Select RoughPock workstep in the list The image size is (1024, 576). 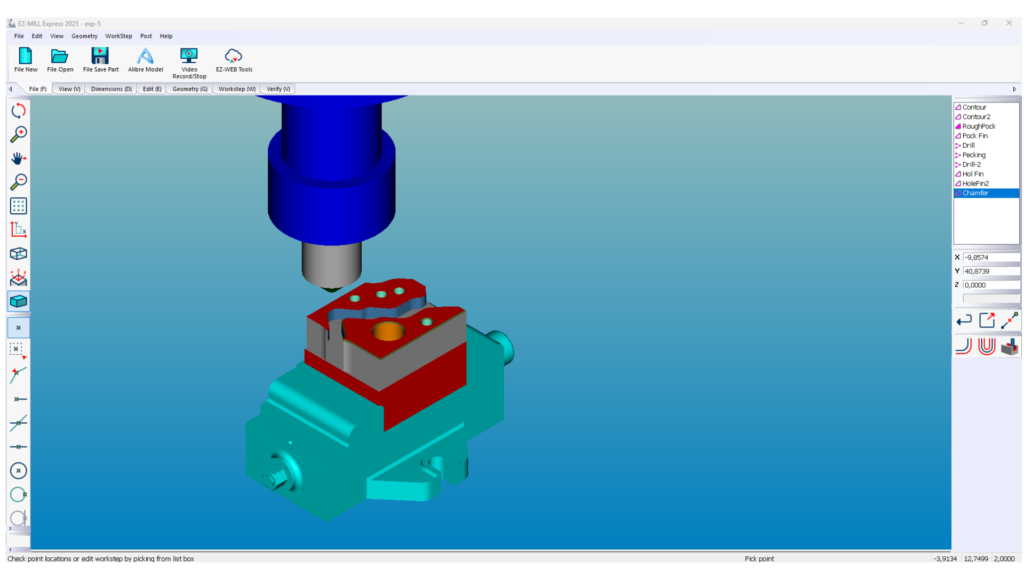point(978,126)
